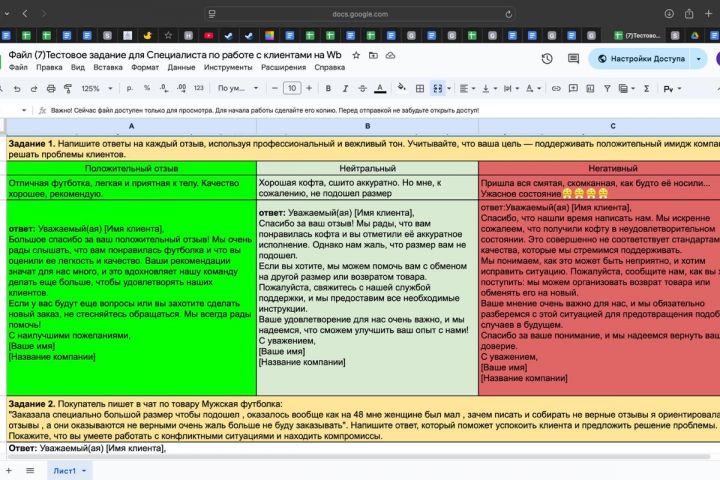Open the Данные menu
The height and width of the screenshot is (480, 720).
coord(181,68)
